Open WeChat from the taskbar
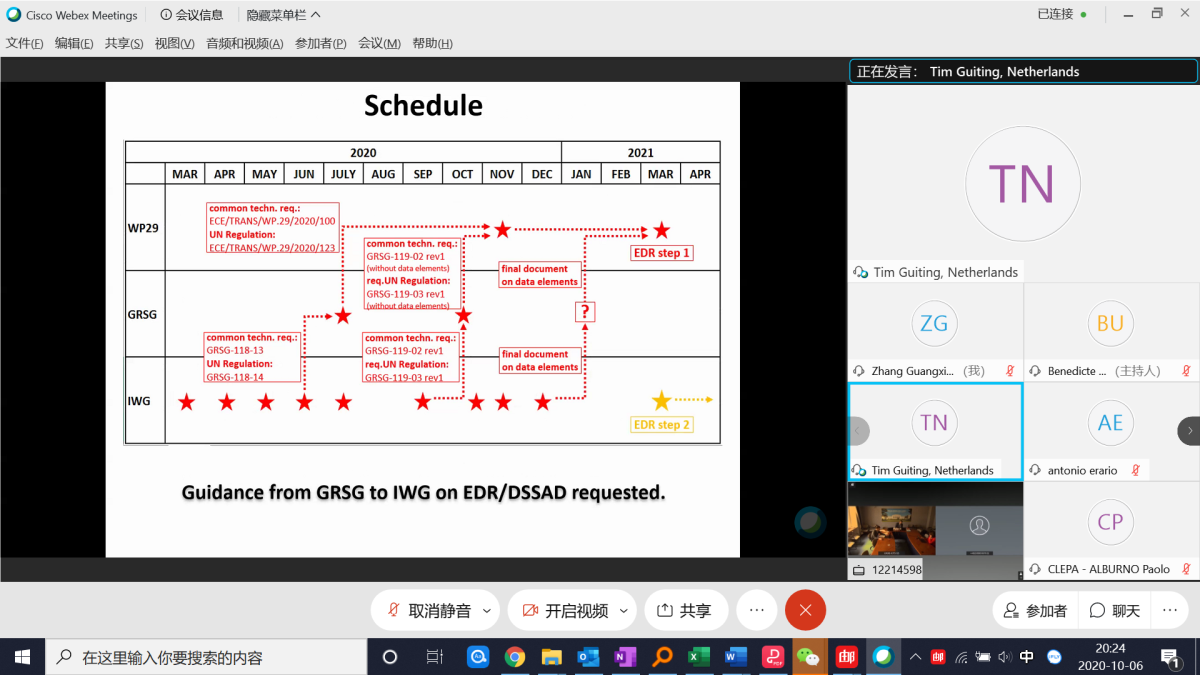Viewport: 1200px width, 675px height. [808, 657]
